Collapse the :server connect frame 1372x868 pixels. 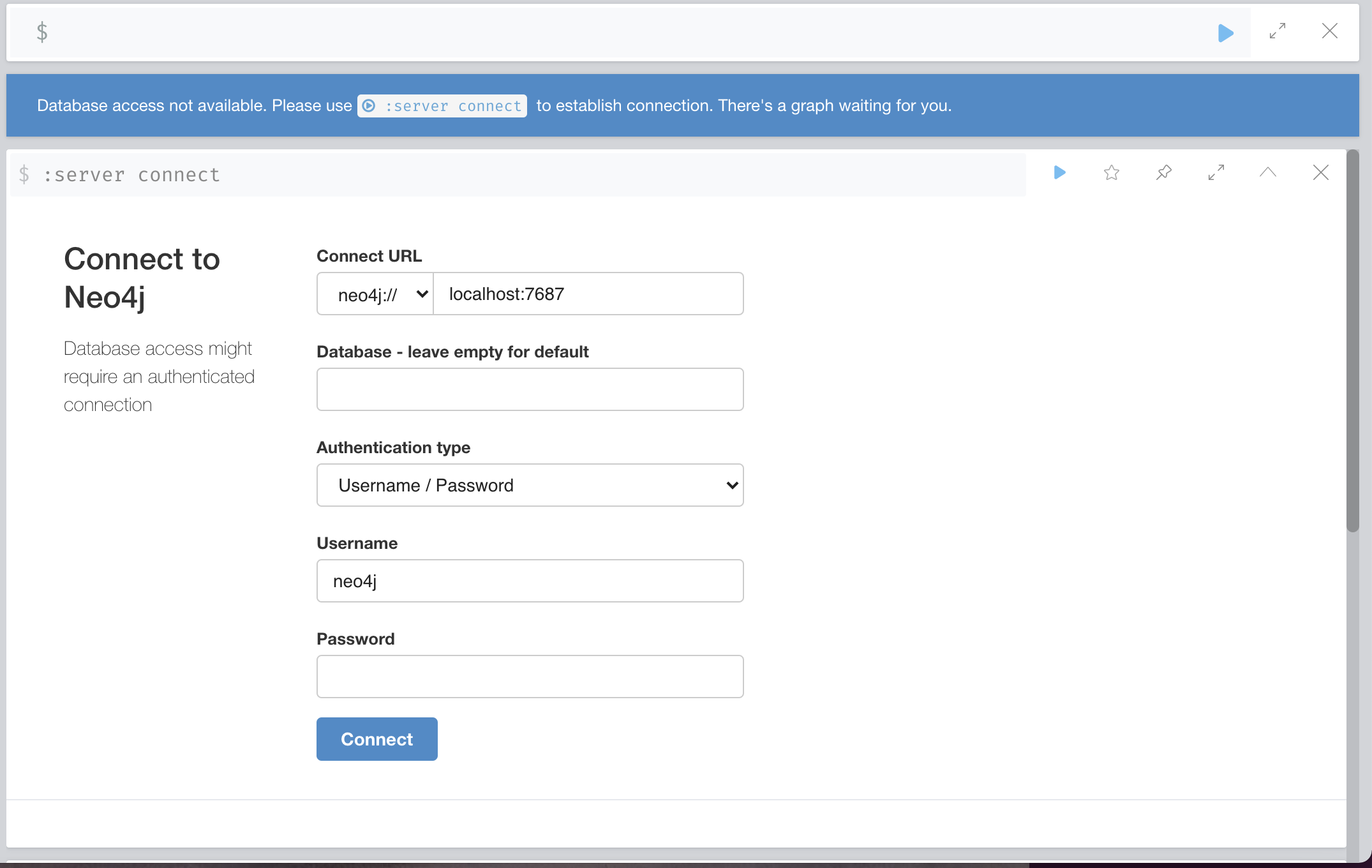click(x=1268, y=172)
